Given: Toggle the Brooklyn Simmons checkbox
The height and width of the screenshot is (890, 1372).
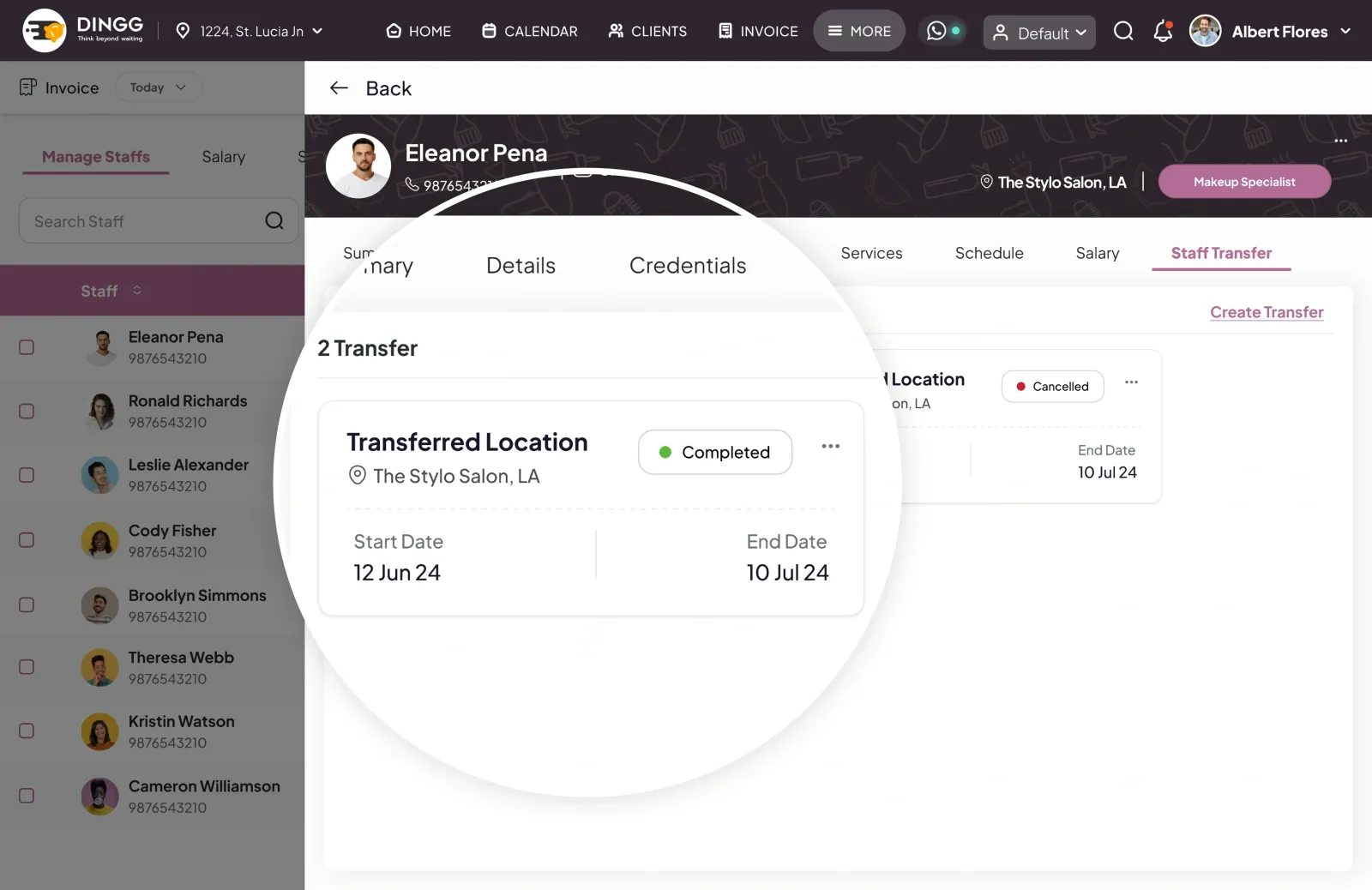Looking at the screenshot, I should [x=27, y=605].
